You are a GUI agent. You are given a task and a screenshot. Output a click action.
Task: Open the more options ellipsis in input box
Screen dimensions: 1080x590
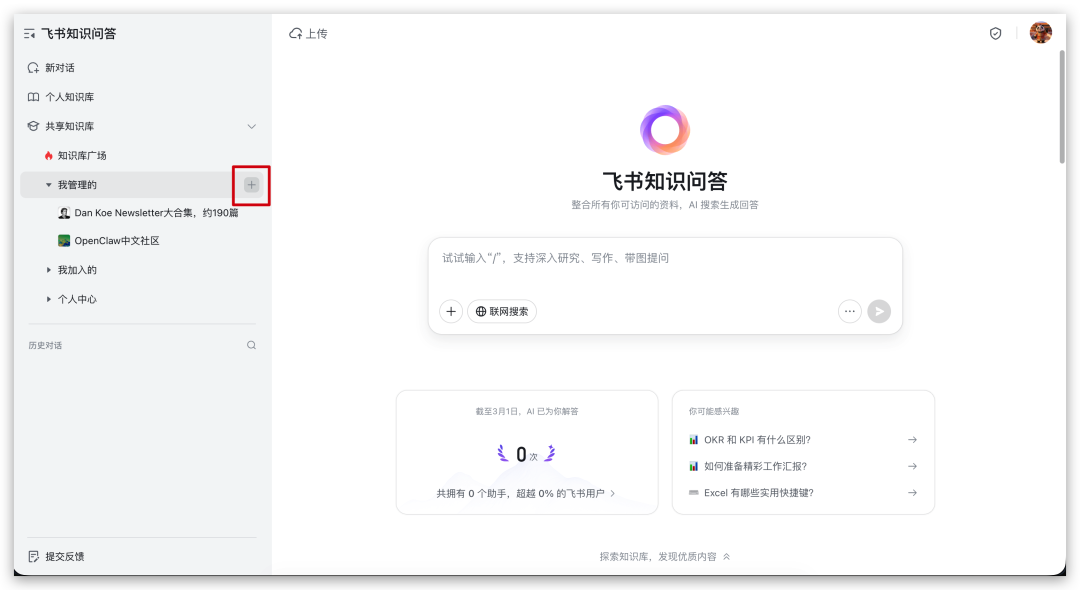click(x=849, y=311)
